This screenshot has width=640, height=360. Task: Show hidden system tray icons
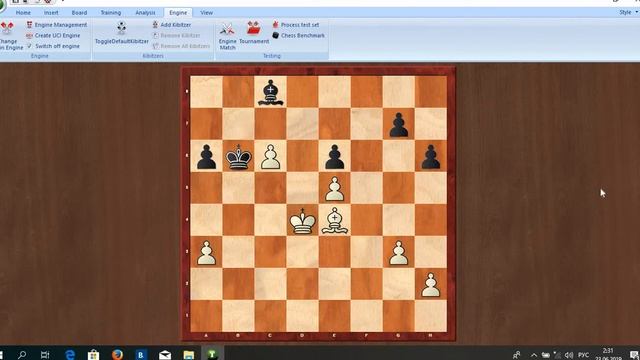pyautogui.click(x=533, y=355)
